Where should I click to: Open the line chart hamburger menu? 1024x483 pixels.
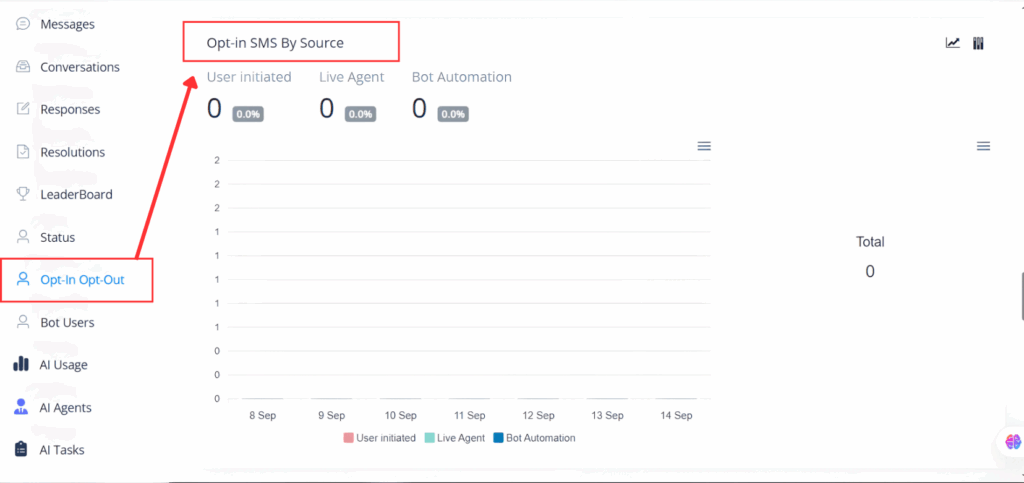[x=704, y=146]
